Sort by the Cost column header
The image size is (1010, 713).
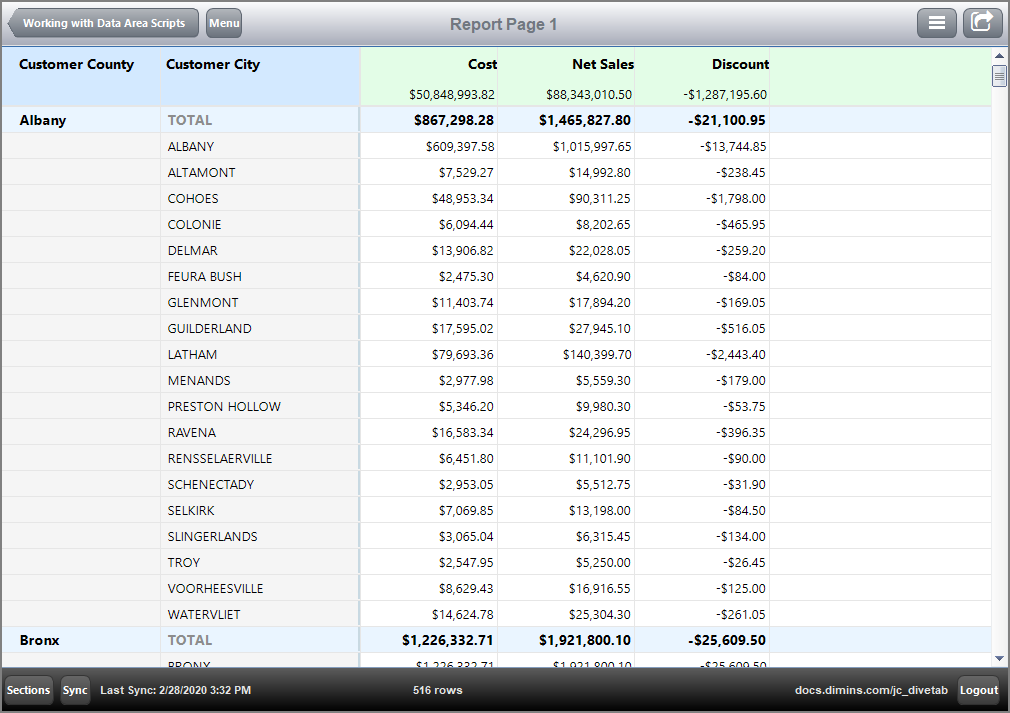[481, 64]
